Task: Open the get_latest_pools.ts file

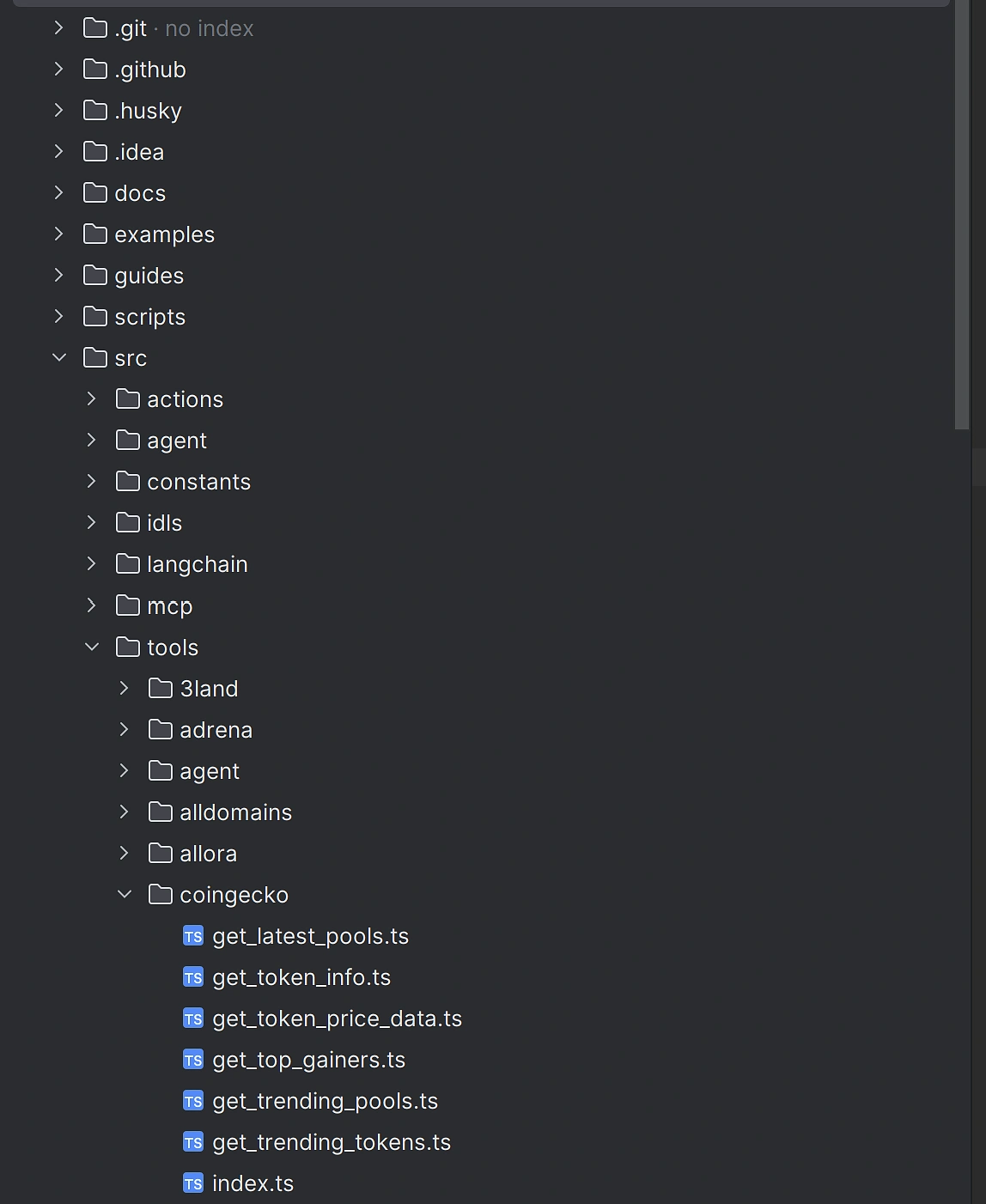Action: pos(311,936)
